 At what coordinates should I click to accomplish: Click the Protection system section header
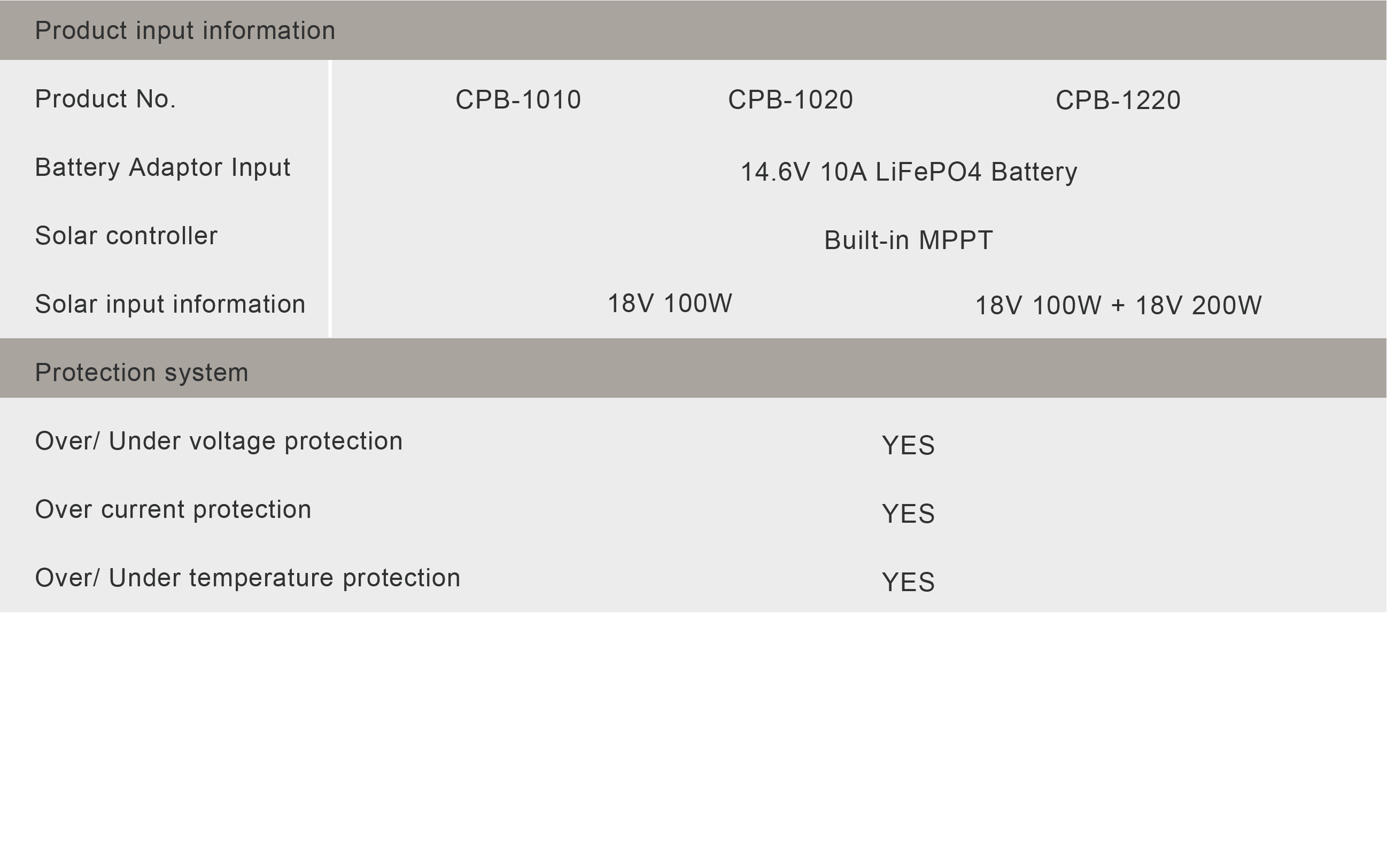click(141, 373)
